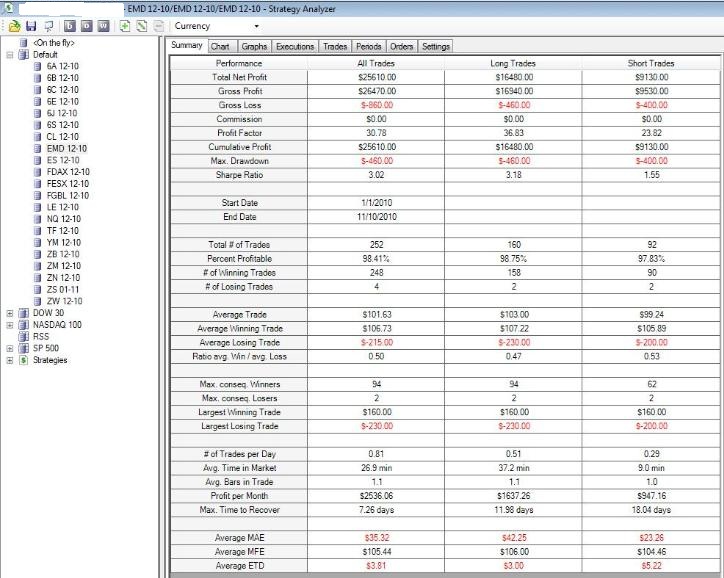The width and height of the screenshot is (724, 578).
Task: Click the NASDAQ 100 list label
Action: [57, 325]
